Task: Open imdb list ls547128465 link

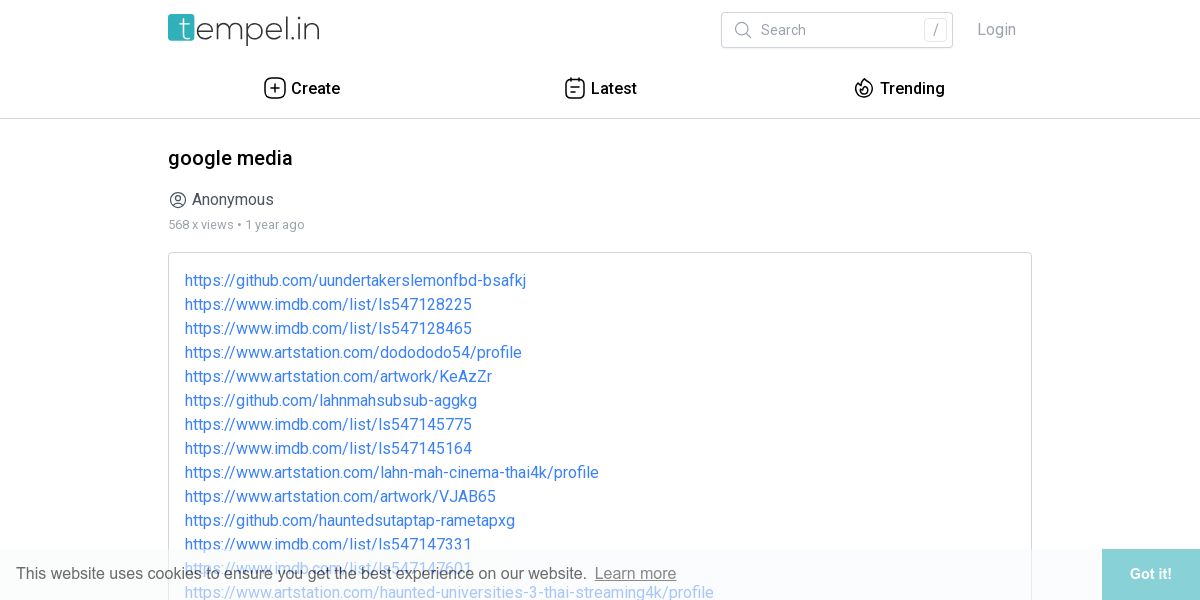Action: pos(328,329)
